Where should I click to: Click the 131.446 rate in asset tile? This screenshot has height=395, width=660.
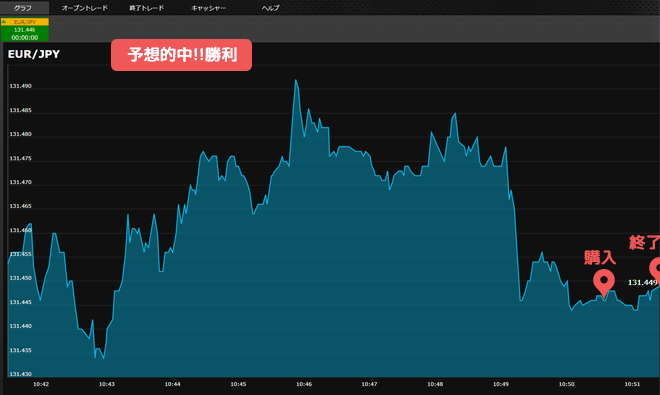point(25,30)
